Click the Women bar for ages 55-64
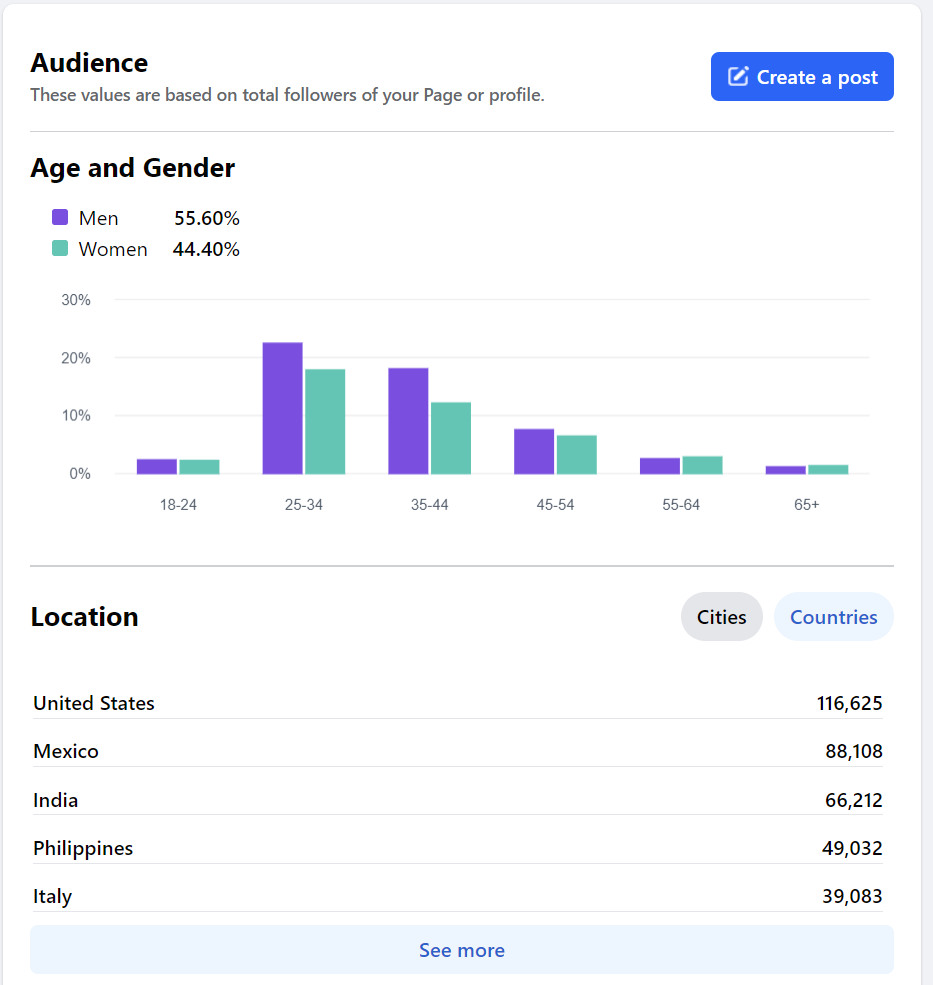This screenshot has width=933, height=985. (702, 465)
